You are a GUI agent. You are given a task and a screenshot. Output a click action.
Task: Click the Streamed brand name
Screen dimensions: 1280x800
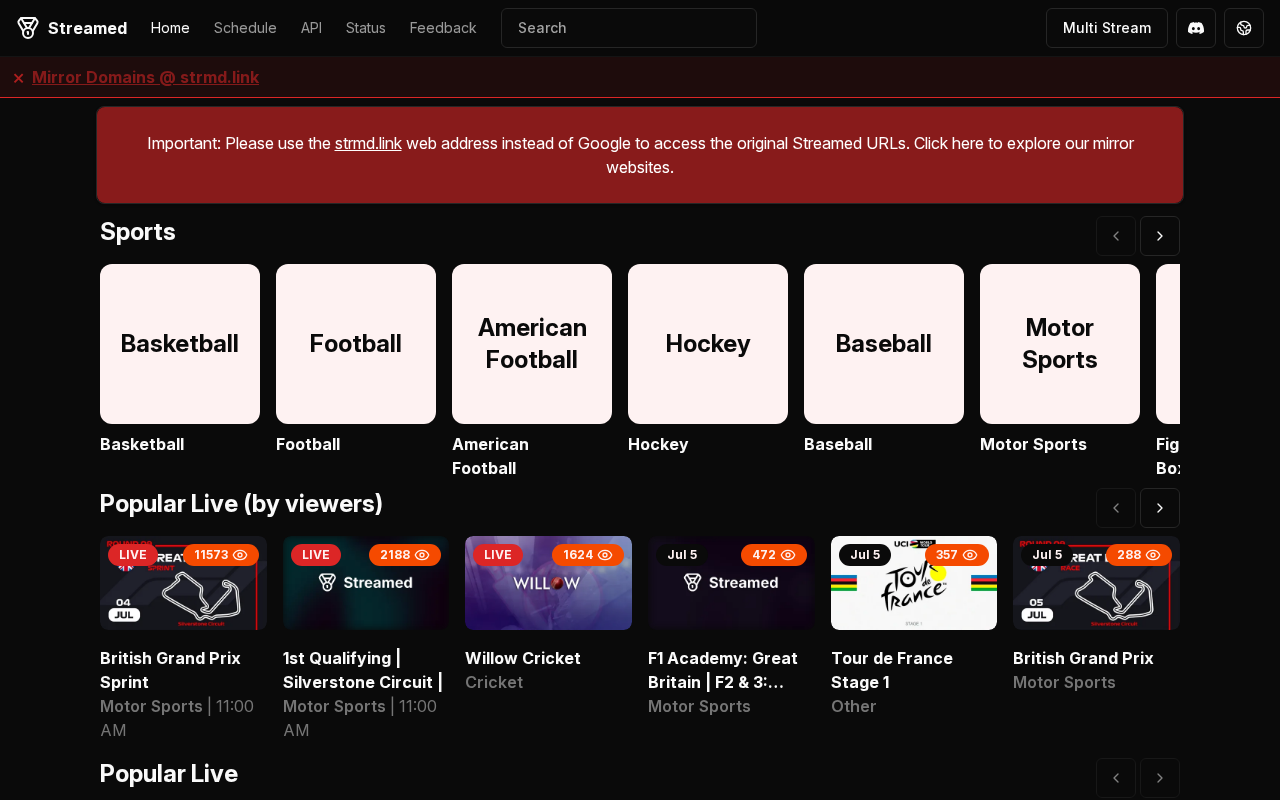pos(88,28)
